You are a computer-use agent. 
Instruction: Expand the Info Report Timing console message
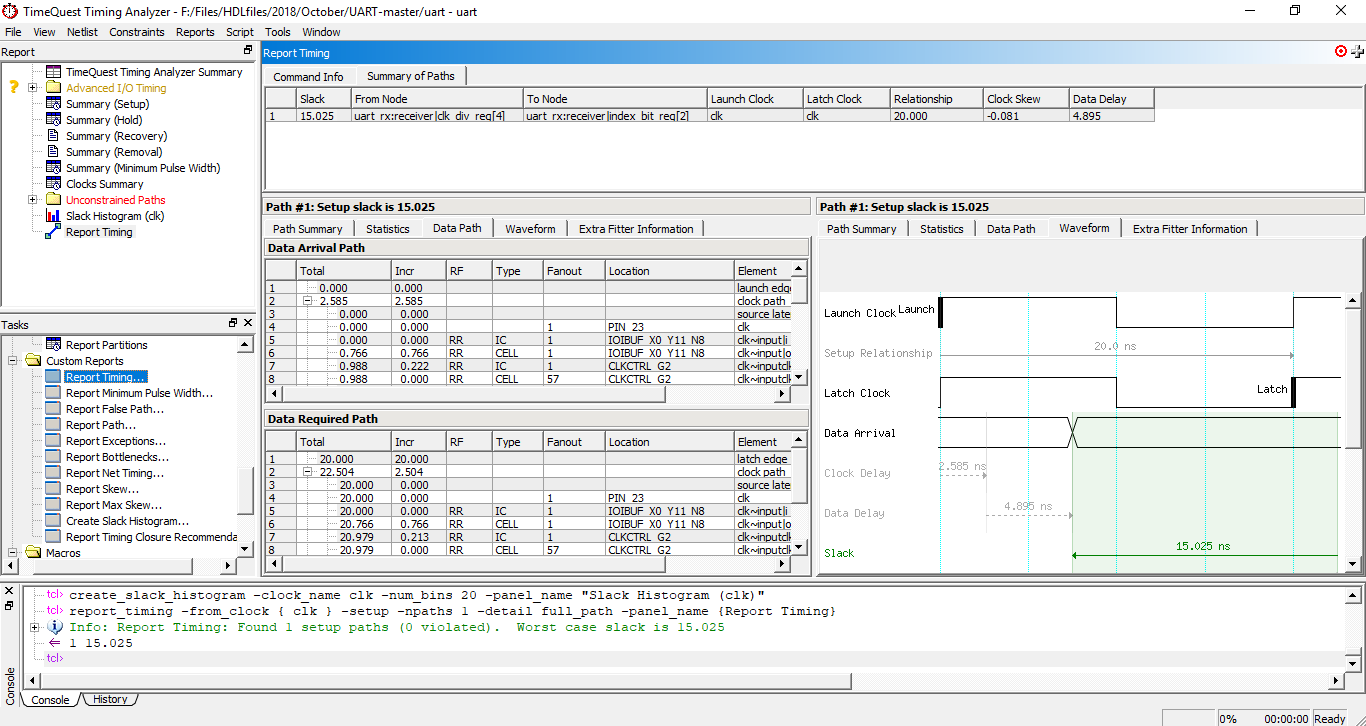click(x=35, y=627)
